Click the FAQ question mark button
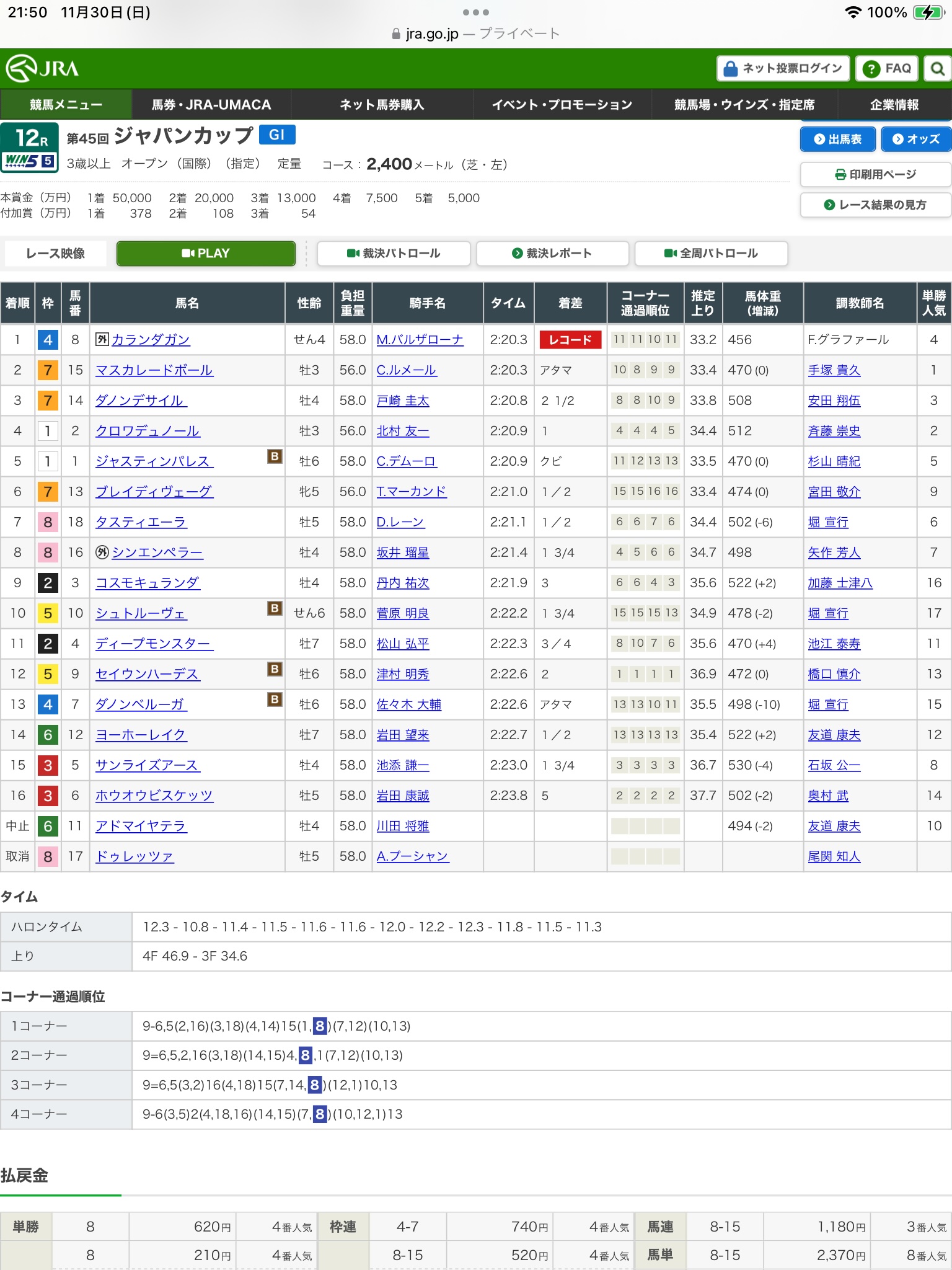Screen dimensions: 952x1270 [886, 69]
